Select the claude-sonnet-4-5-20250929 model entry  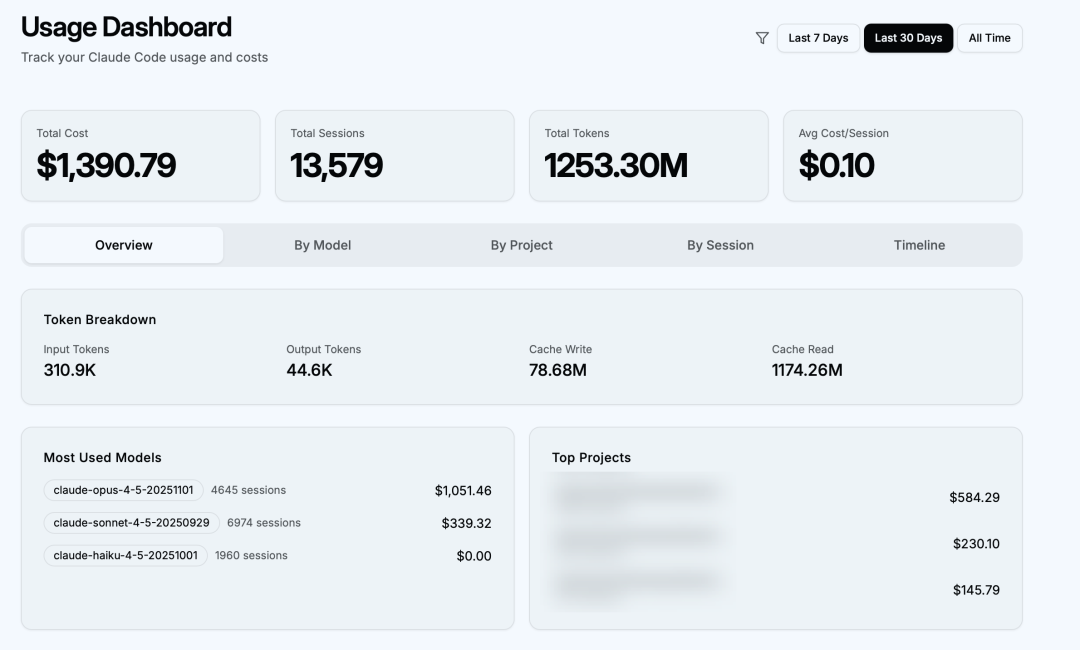pyautogui.click(x=125, y=522)
